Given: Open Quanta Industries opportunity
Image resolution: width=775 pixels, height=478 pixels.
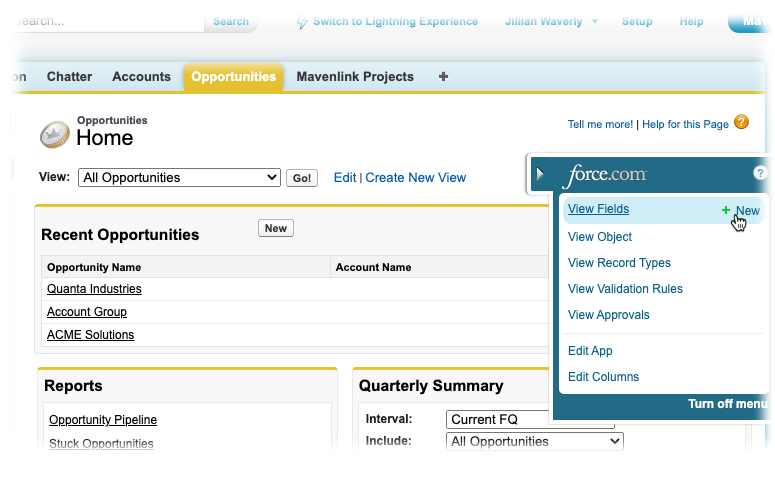Looking at the screenshot, I should [x=94, y=289].
